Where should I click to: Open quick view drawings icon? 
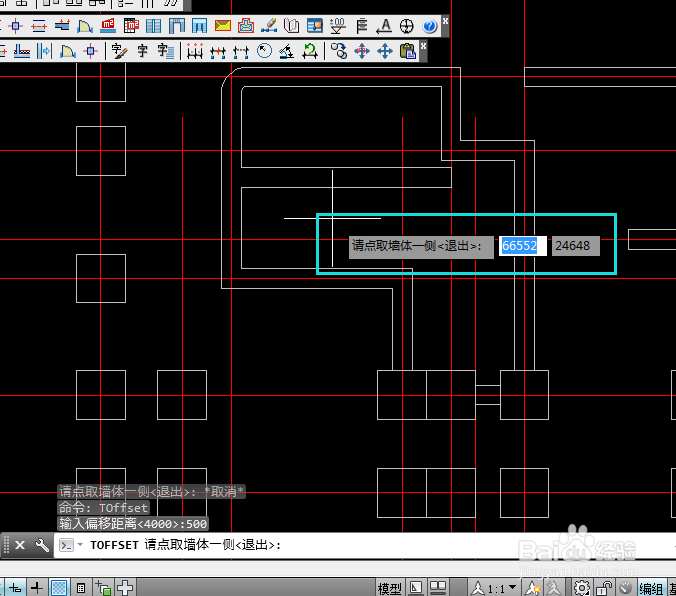438,588
